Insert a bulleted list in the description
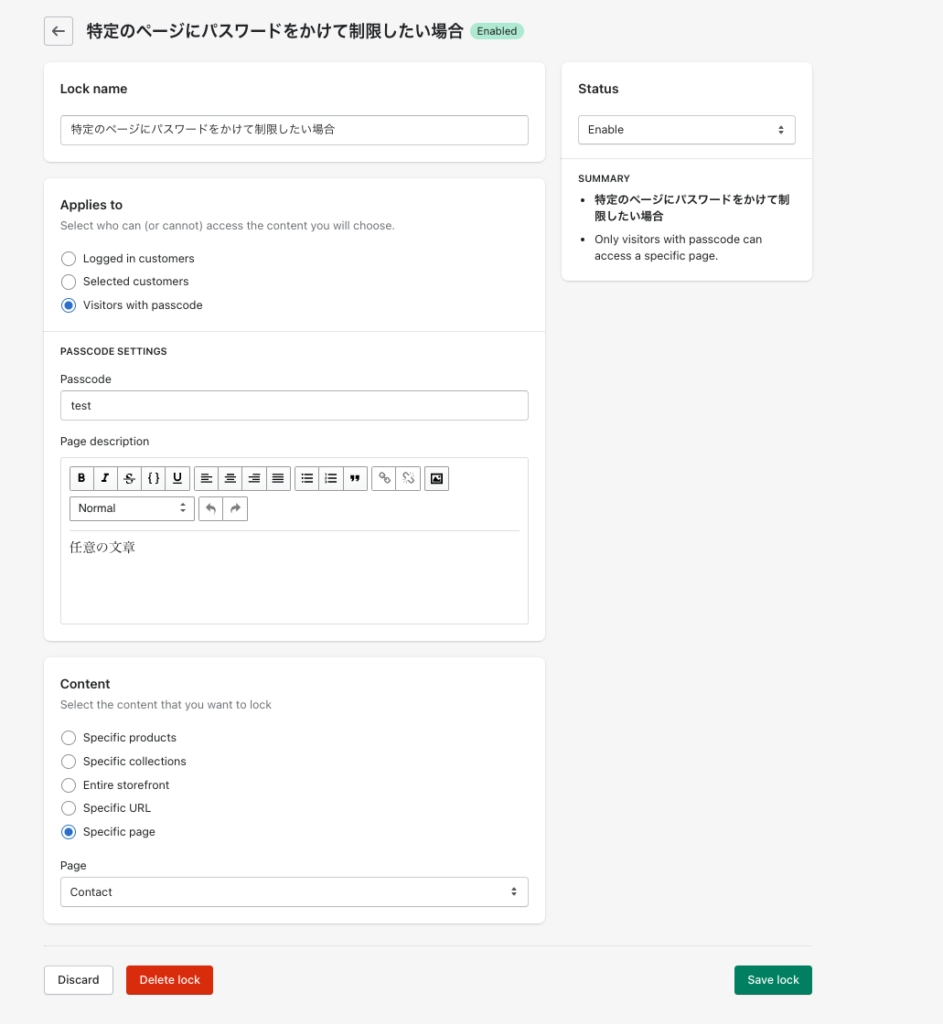943x1024 pixels. click(307, 478)
